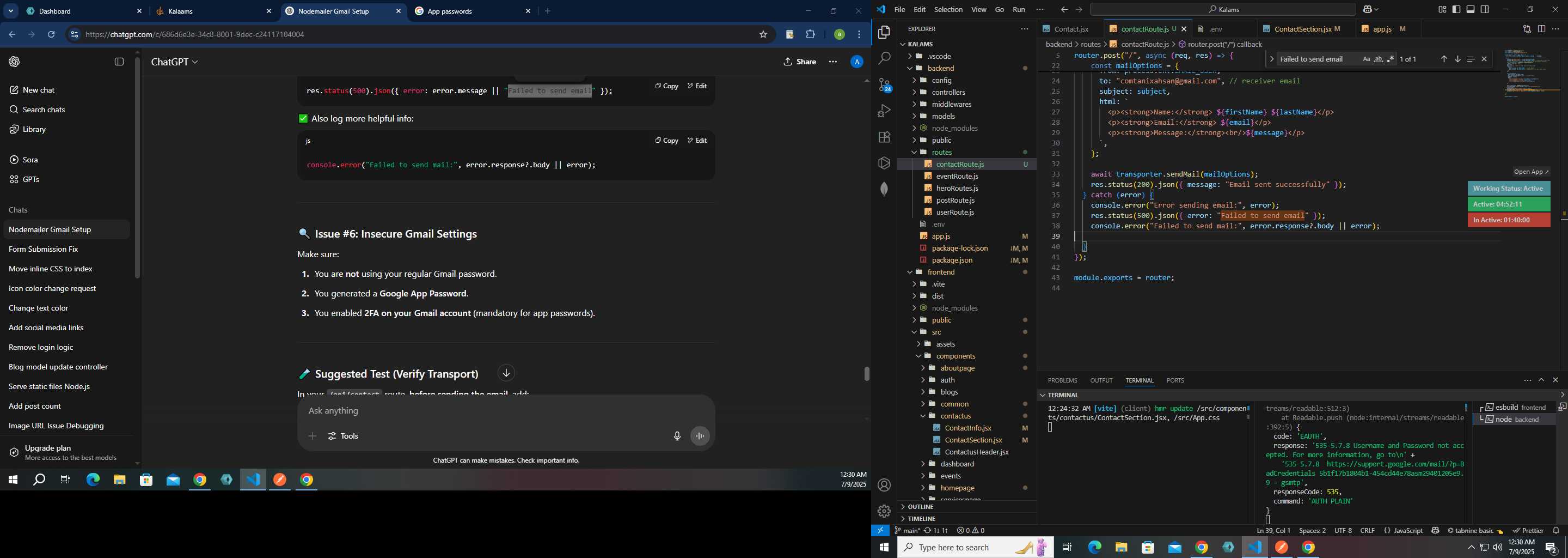Reload the ChatGPT page in Chrome
This screenshot has height=558, width=1568.
pyautogui.click(x=51, y=35)
